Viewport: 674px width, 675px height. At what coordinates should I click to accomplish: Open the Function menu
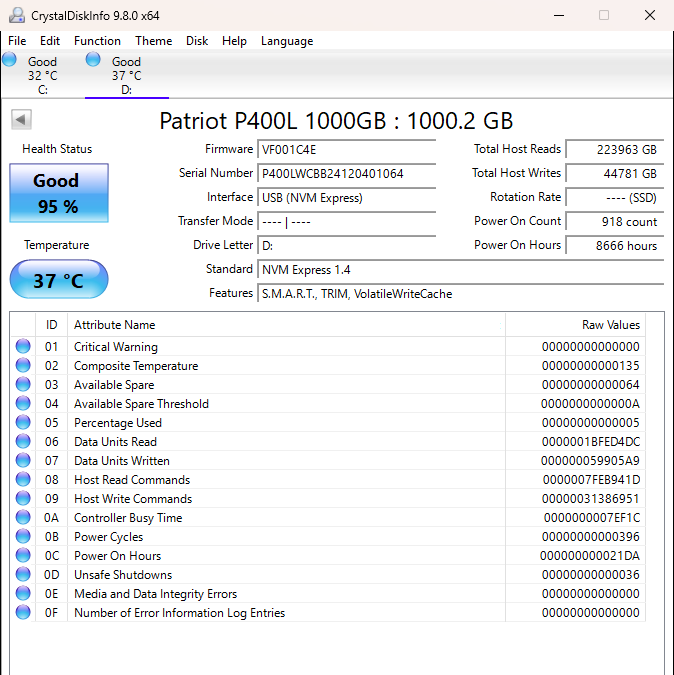tap(97, 41)
